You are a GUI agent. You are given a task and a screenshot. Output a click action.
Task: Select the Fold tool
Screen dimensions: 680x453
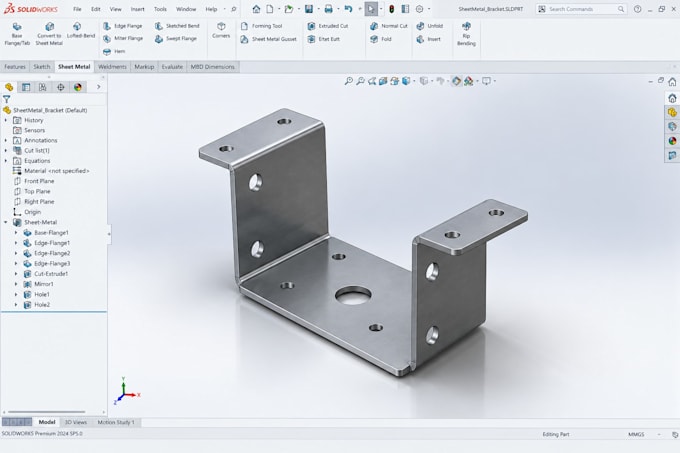click(x=381, y=39)
